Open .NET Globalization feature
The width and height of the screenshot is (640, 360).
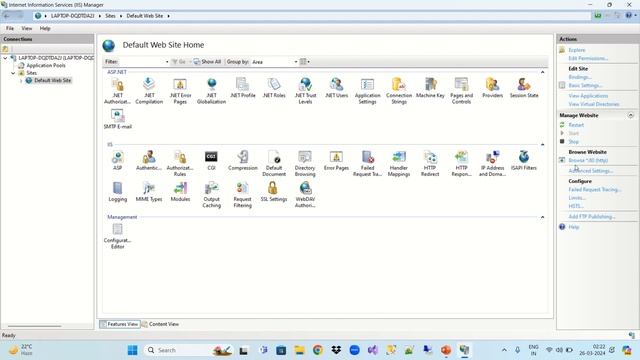(x=211, y=91)
